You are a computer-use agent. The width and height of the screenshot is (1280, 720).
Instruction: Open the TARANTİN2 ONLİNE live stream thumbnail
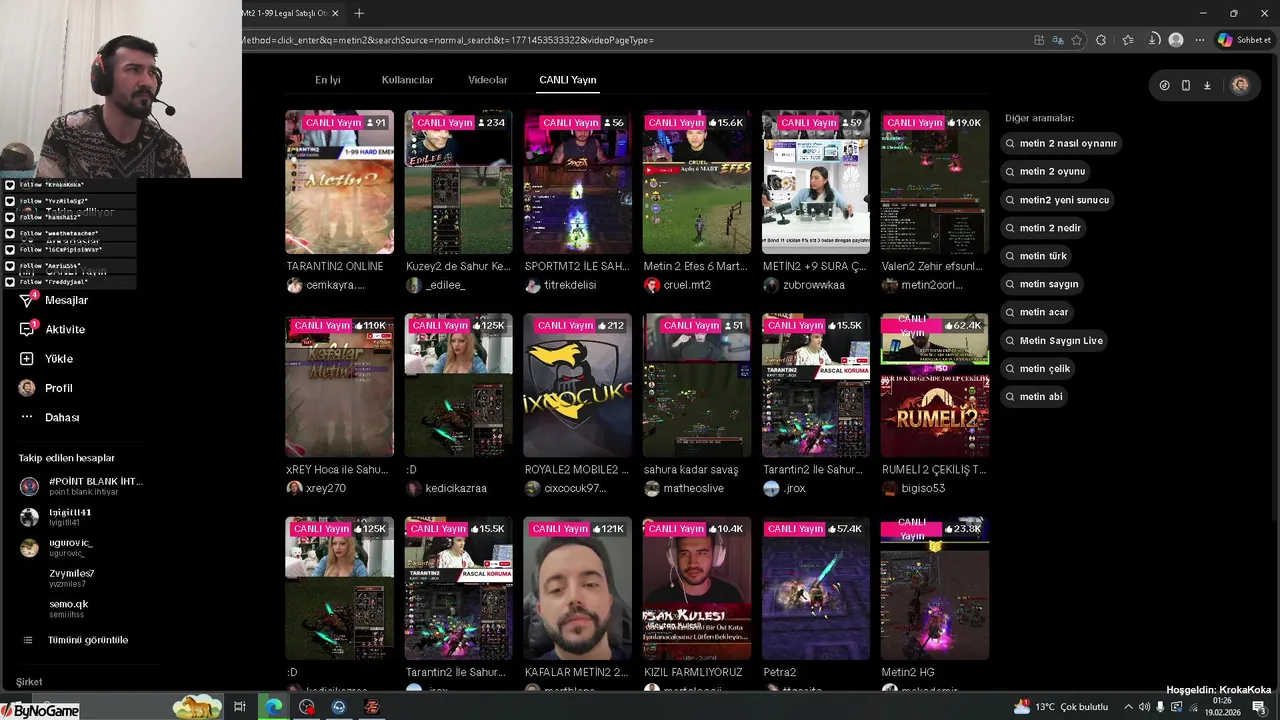pos(339,182)
